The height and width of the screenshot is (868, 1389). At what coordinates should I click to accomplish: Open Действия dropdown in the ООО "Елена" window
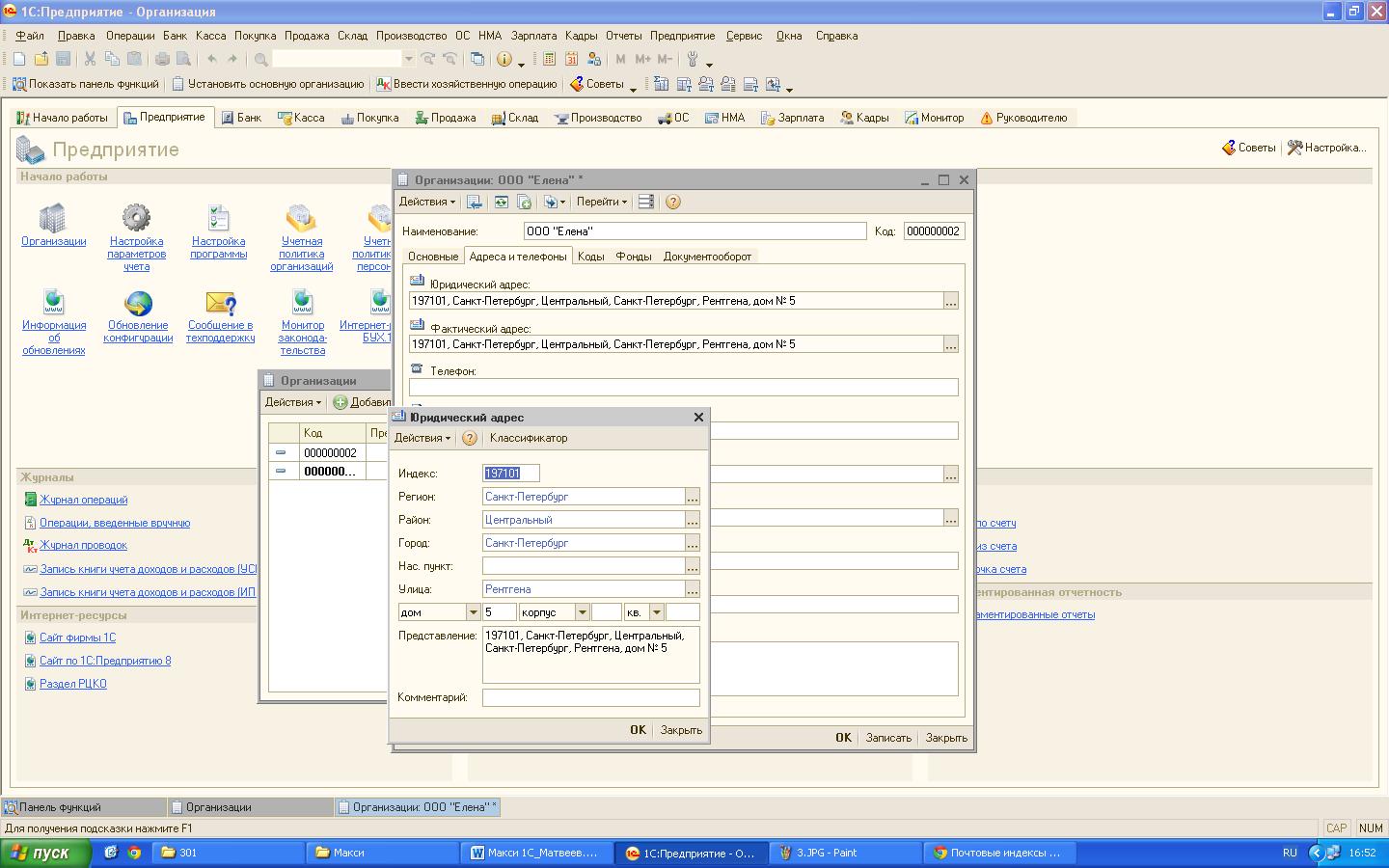point(427,202)
